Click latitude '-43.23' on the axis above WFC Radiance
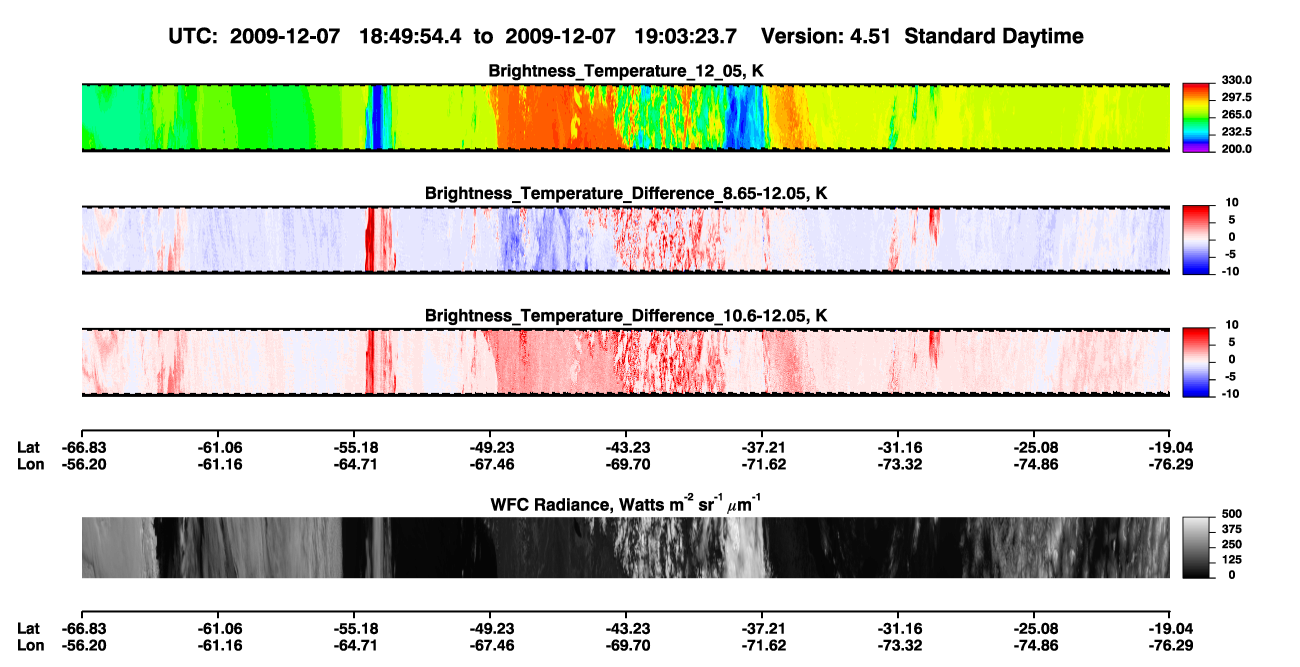1300x667 pixels. (x=626, y=447)
